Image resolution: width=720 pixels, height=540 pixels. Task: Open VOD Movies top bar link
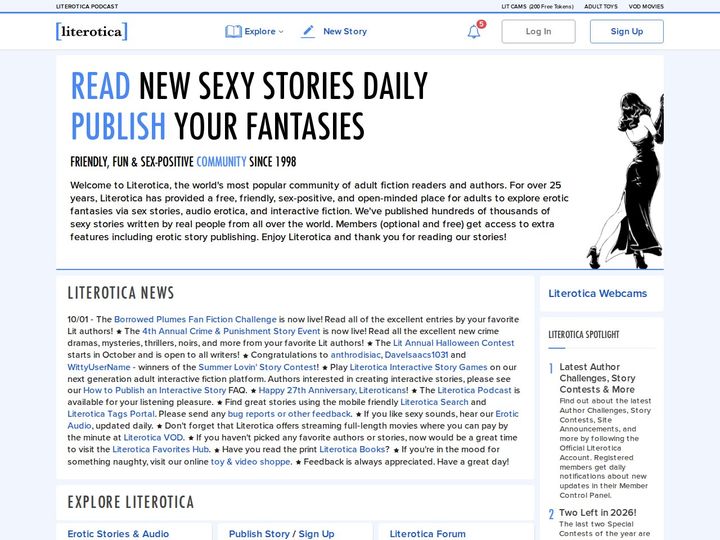pos(646,6)
